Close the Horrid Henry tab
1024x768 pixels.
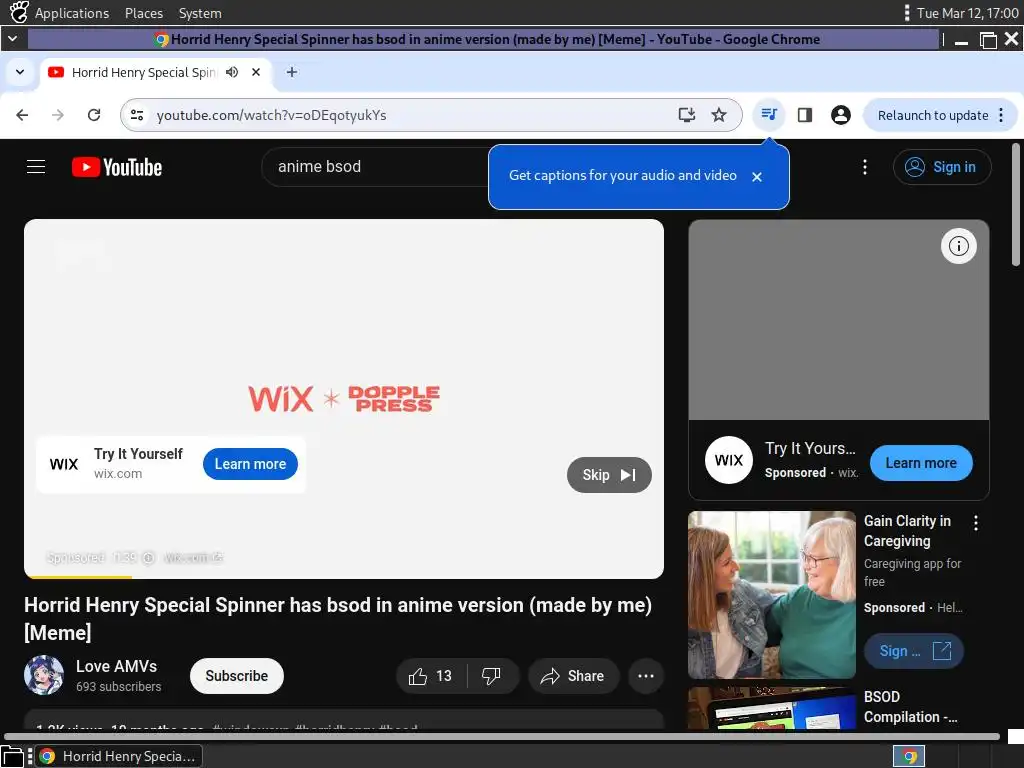tap(256, 72)
